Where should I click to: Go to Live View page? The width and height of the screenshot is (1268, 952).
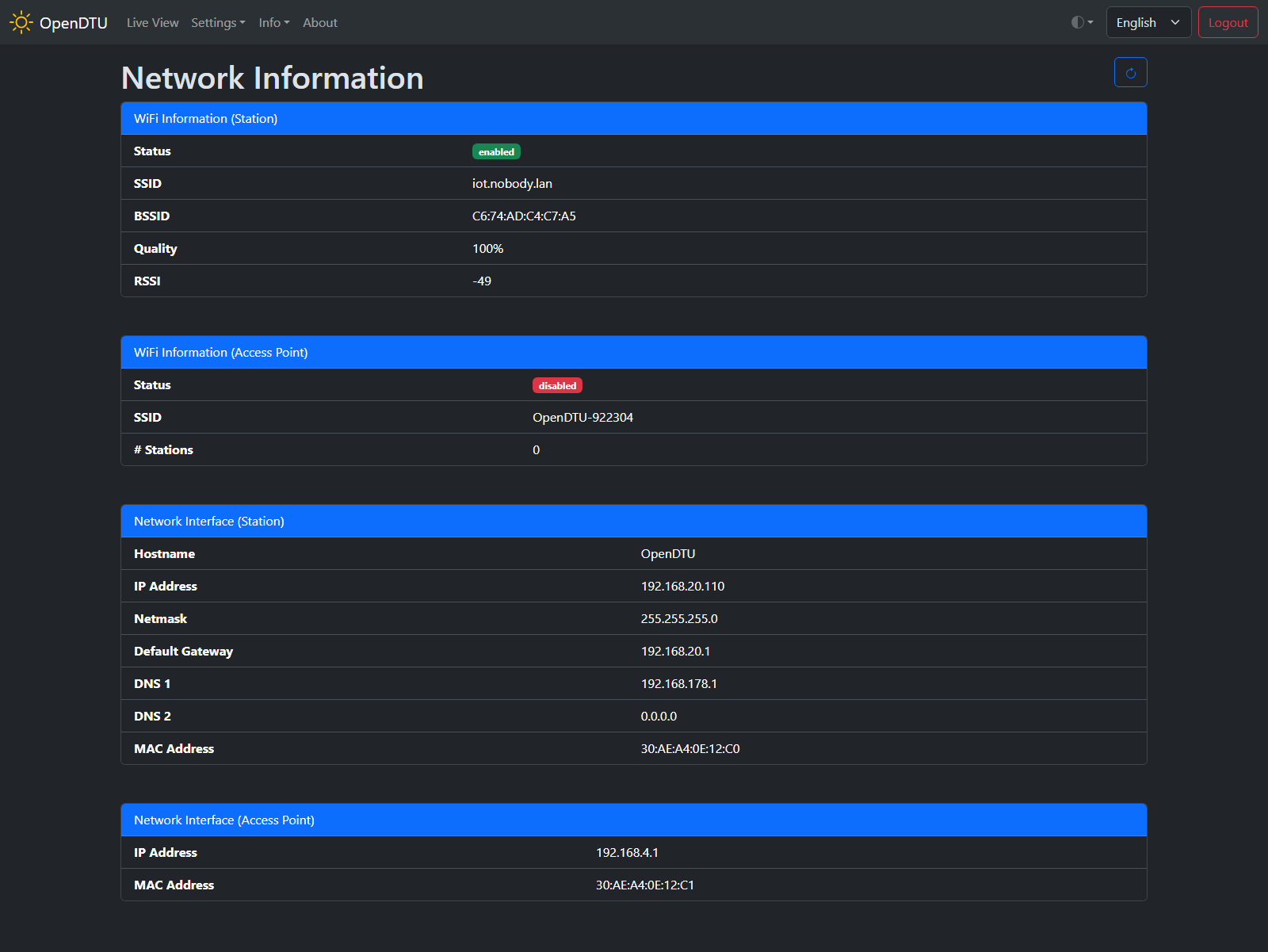[152, 23]
